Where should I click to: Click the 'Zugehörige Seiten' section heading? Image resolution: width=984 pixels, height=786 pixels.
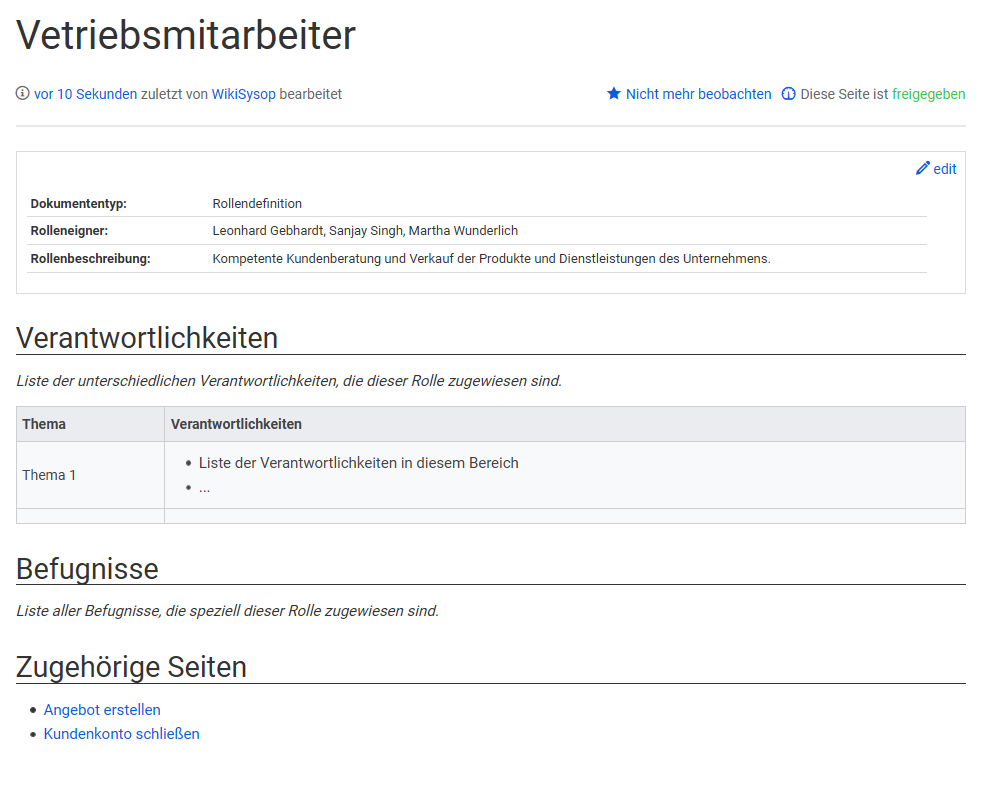[131, 667]
